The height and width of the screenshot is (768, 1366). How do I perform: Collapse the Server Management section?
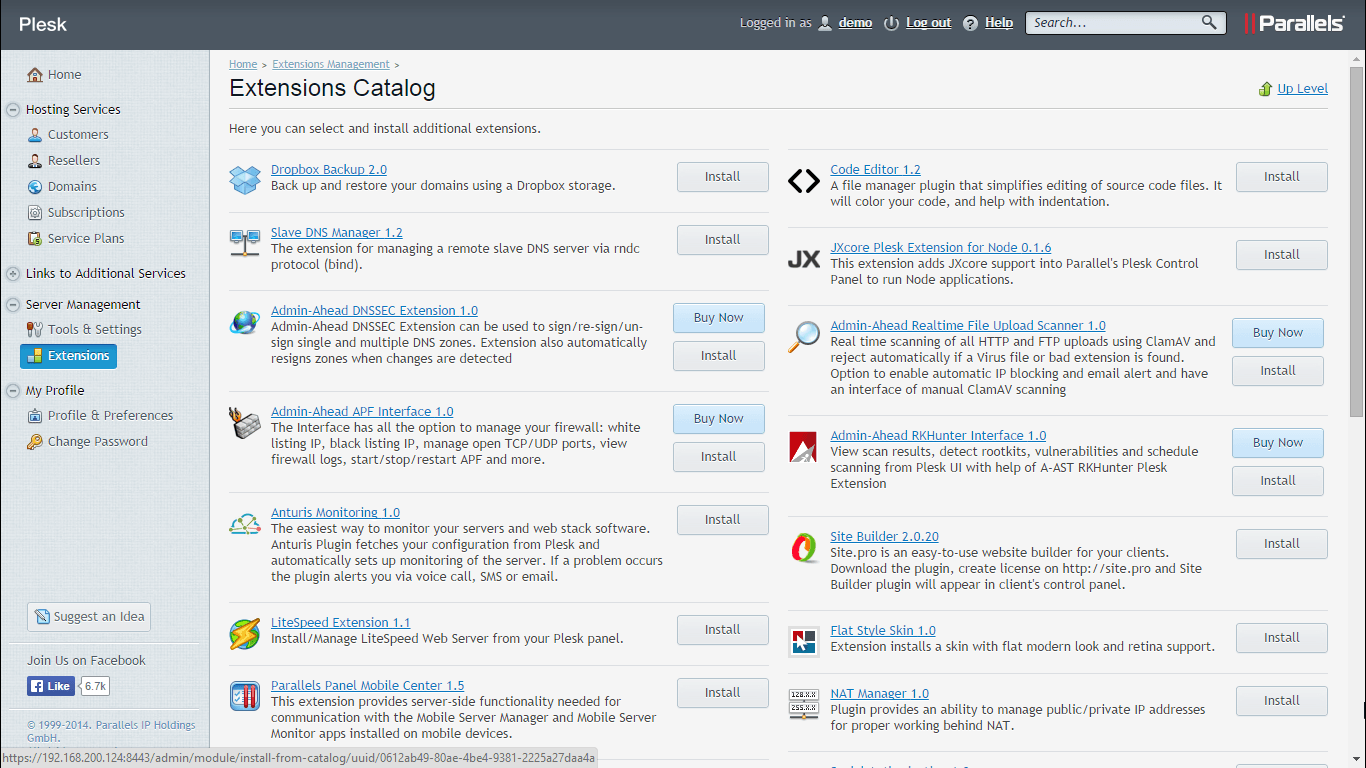[x=13, y=305]
